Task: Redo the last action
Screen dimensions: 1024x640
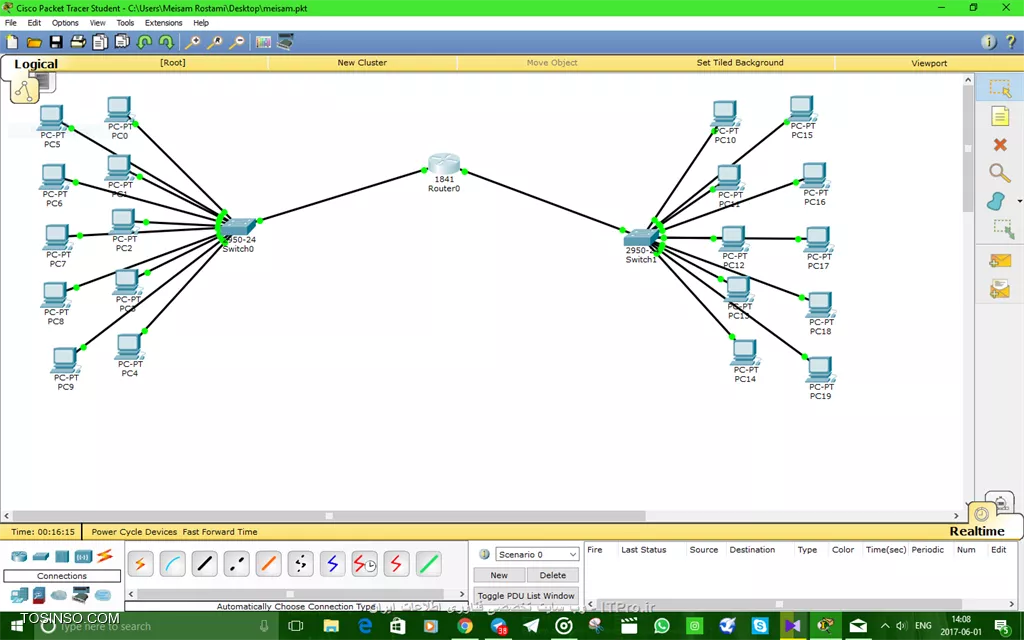Action: (x=166, y=42)
